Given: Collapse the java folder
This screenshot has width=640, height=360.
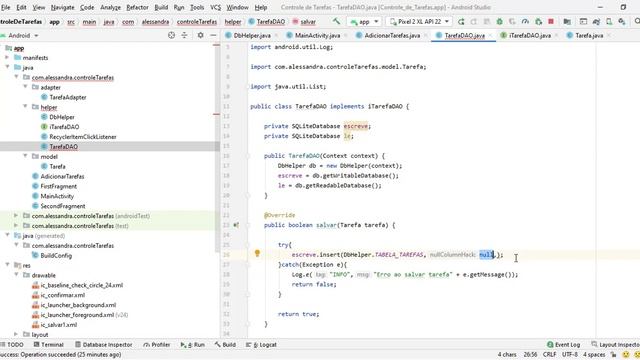Looking at the screenshot, I should click(7, 67).
